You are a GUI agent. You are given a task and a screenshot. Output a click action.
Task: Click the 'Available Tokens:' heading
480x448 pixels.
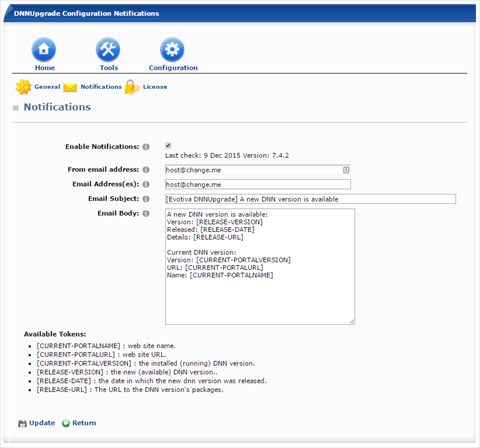55,334
